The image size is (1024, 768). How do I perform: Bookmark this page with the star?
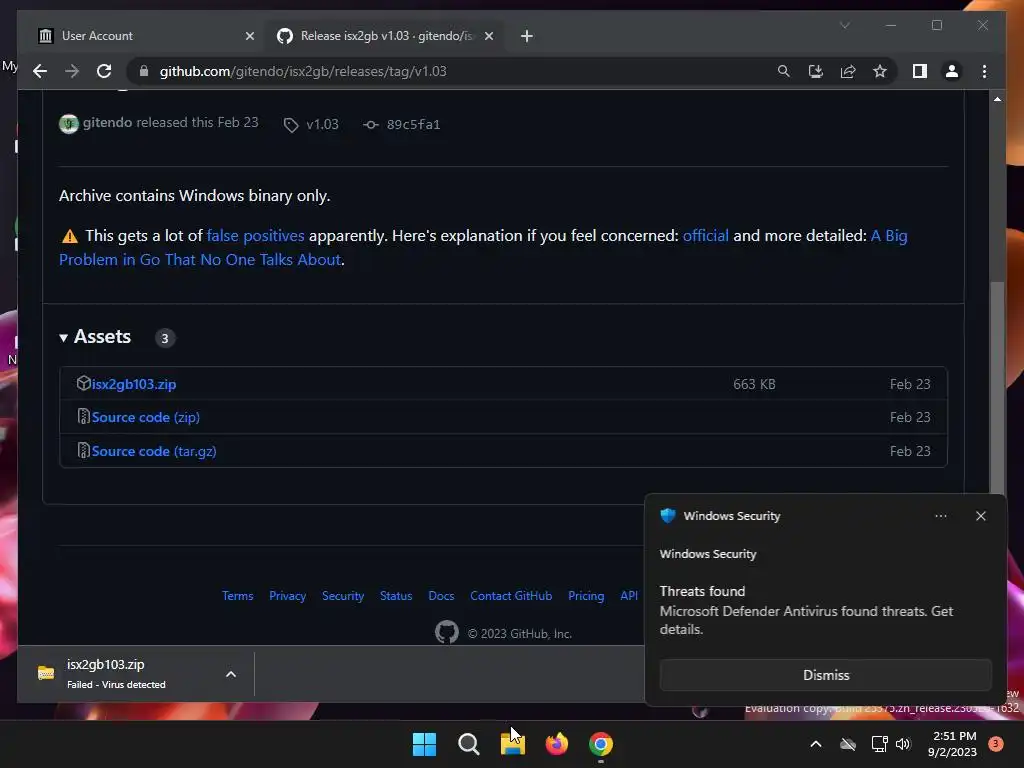[x=880, y=71]
